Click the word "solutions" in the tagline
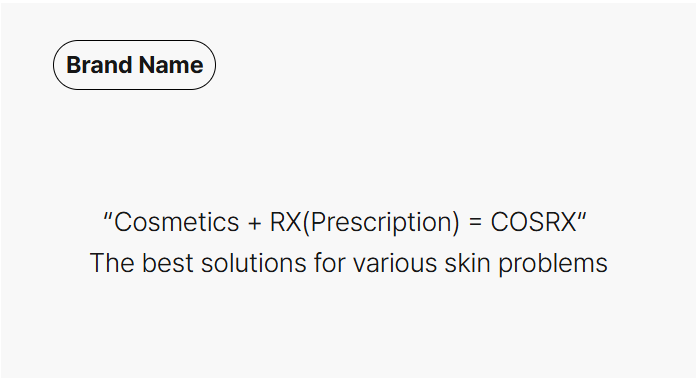 tap(254, 262)
